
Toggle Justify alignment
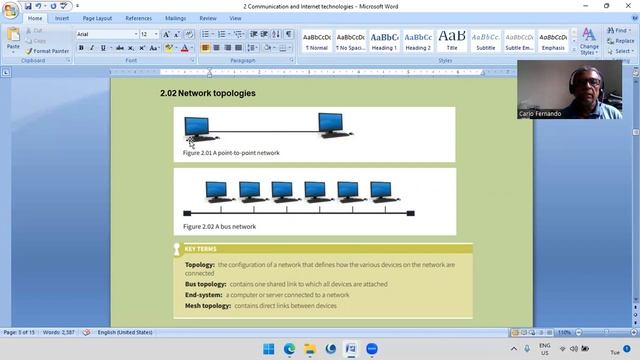(x=238, y=48)
